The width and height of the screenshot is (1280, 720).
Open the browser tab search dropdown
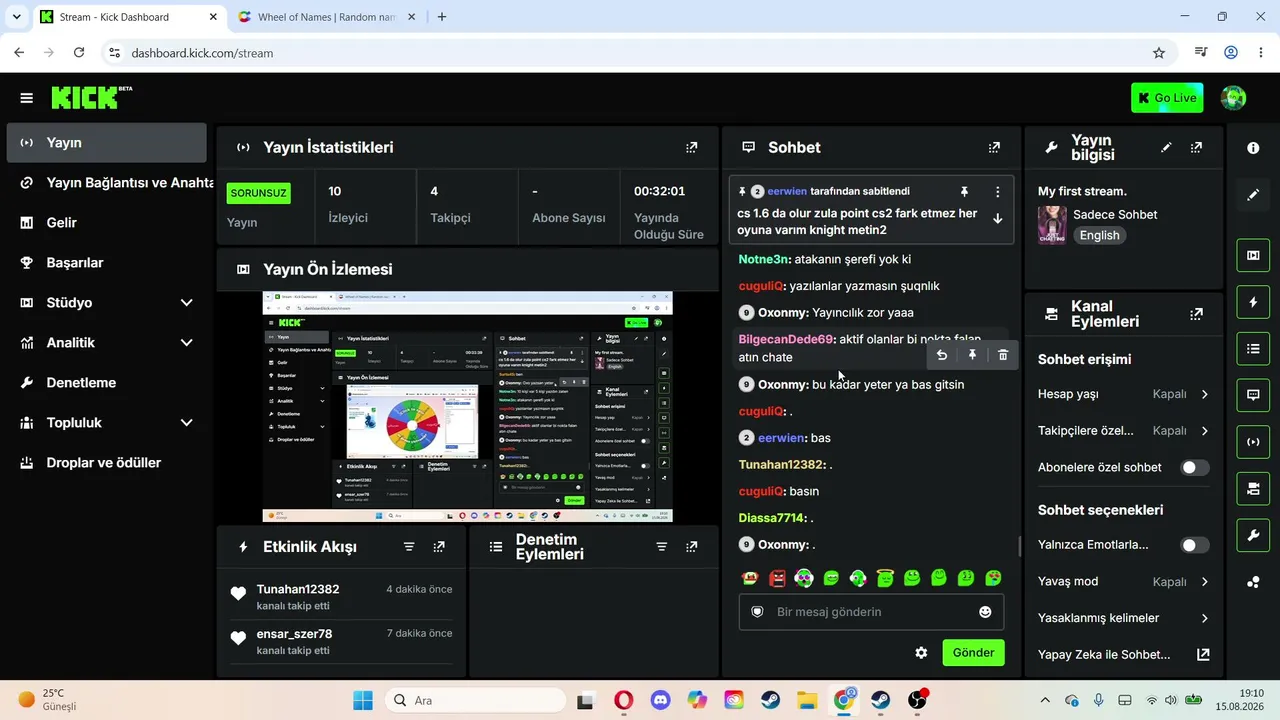16,17
